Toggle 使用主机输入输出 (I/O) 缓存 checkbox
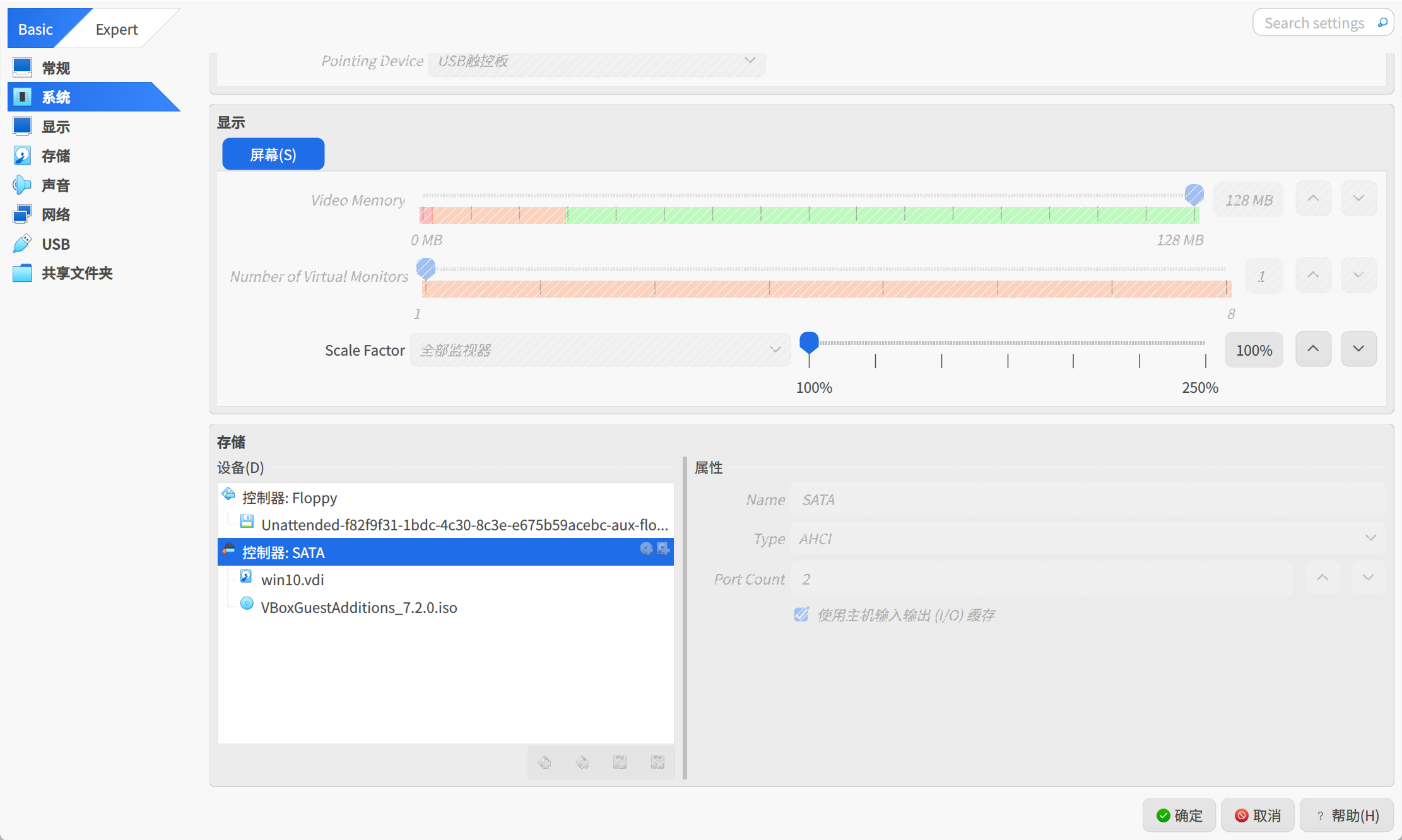This screenshot has height=840, width=1402. 801,614
